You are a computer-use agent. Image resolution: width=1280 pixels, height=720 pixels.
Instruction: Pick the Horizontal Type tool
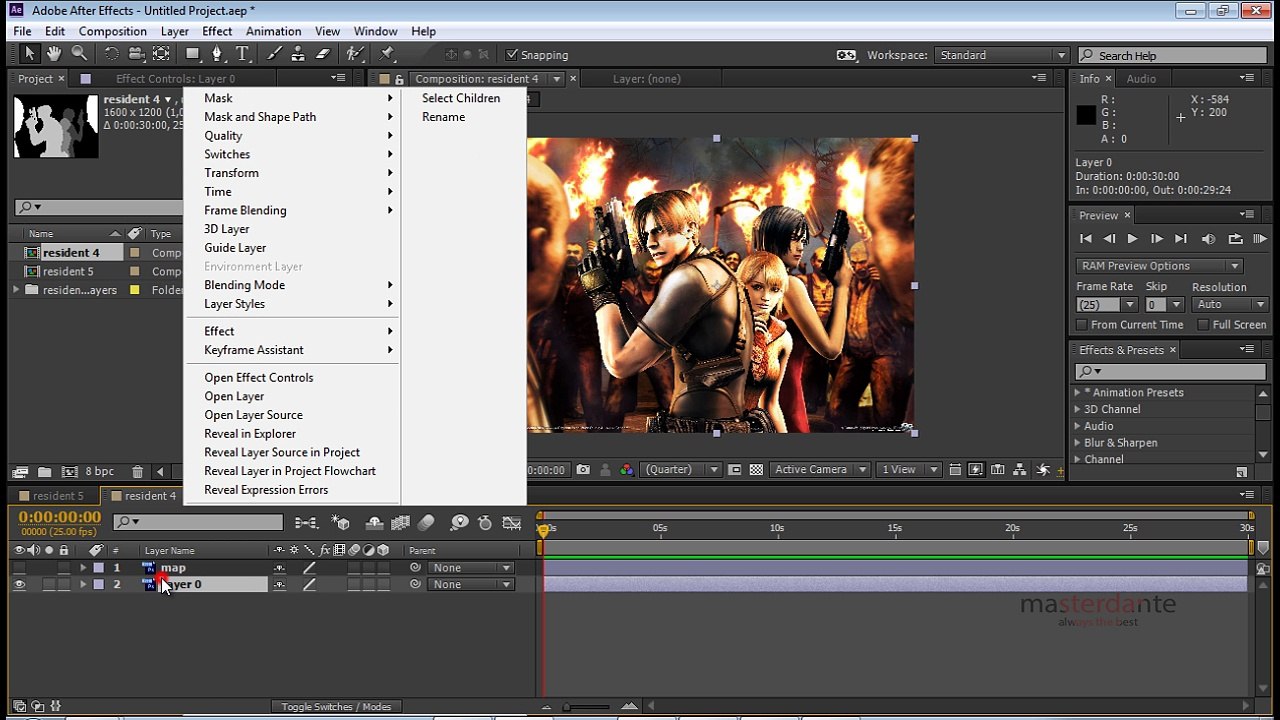tap(242, 54)
